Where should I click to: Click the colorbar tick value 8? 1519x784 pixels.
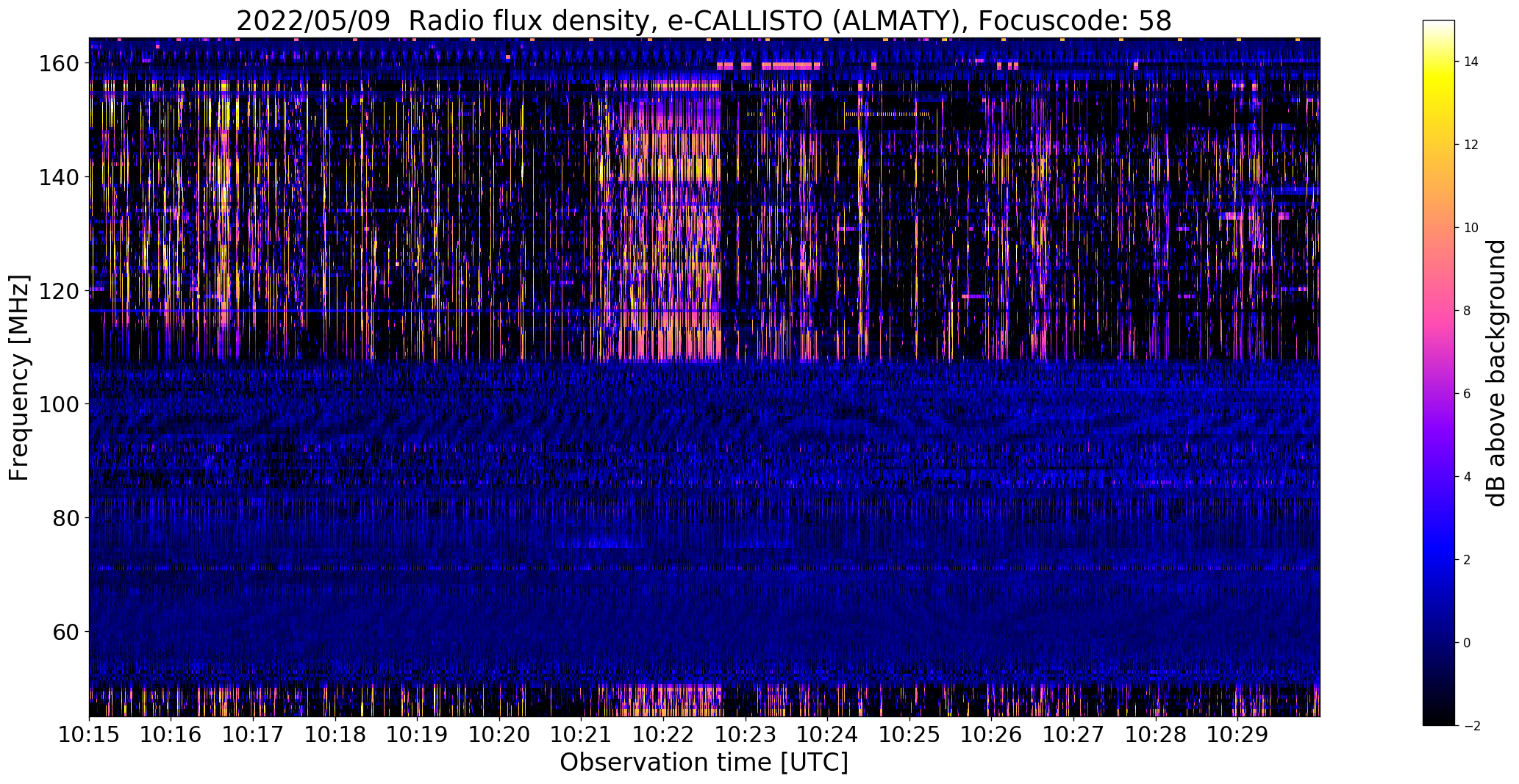click(x=1468, y=311)
